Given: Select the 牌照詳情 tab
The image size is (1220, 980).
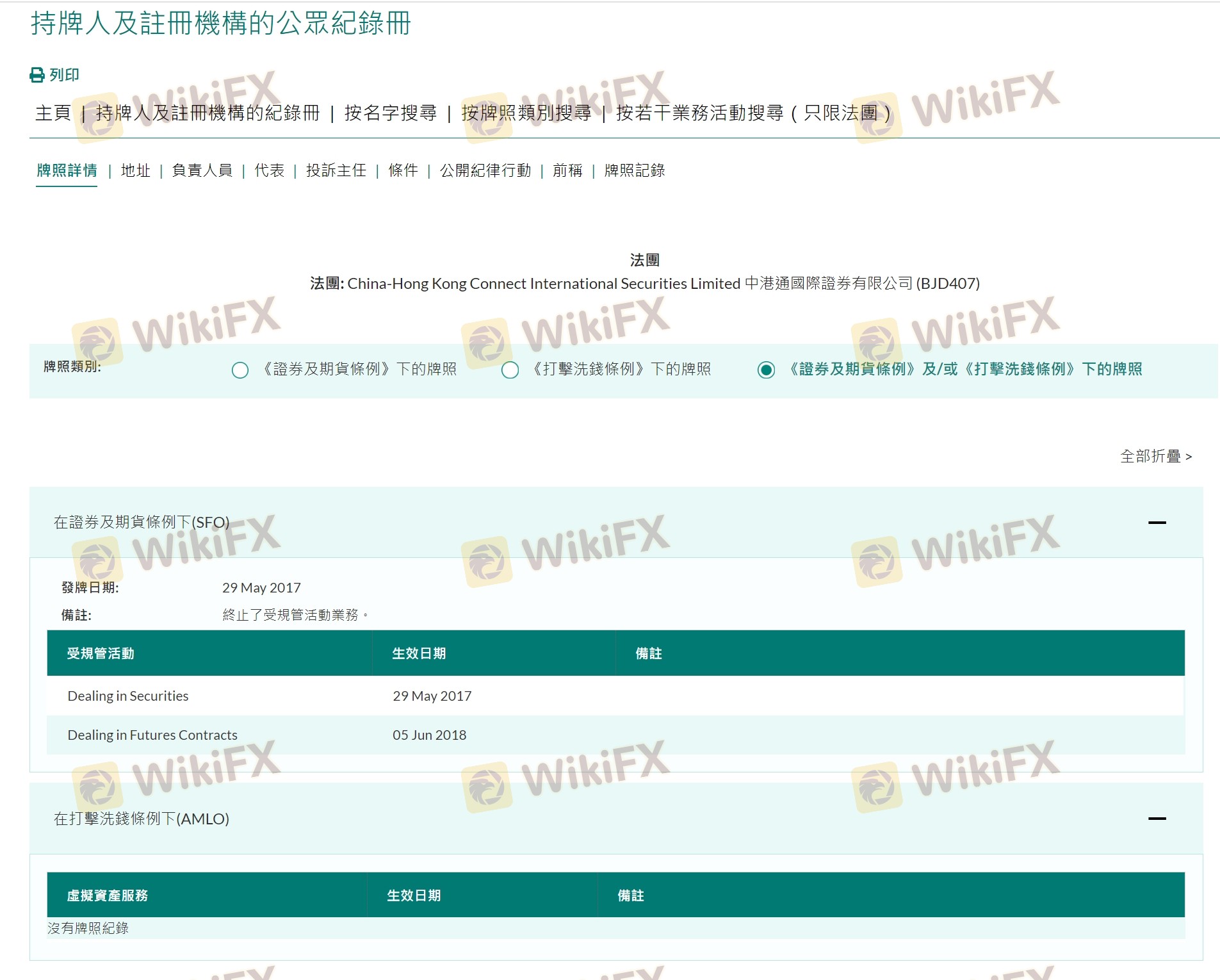Looking at the screenshot, I should (x=67, y=170).
